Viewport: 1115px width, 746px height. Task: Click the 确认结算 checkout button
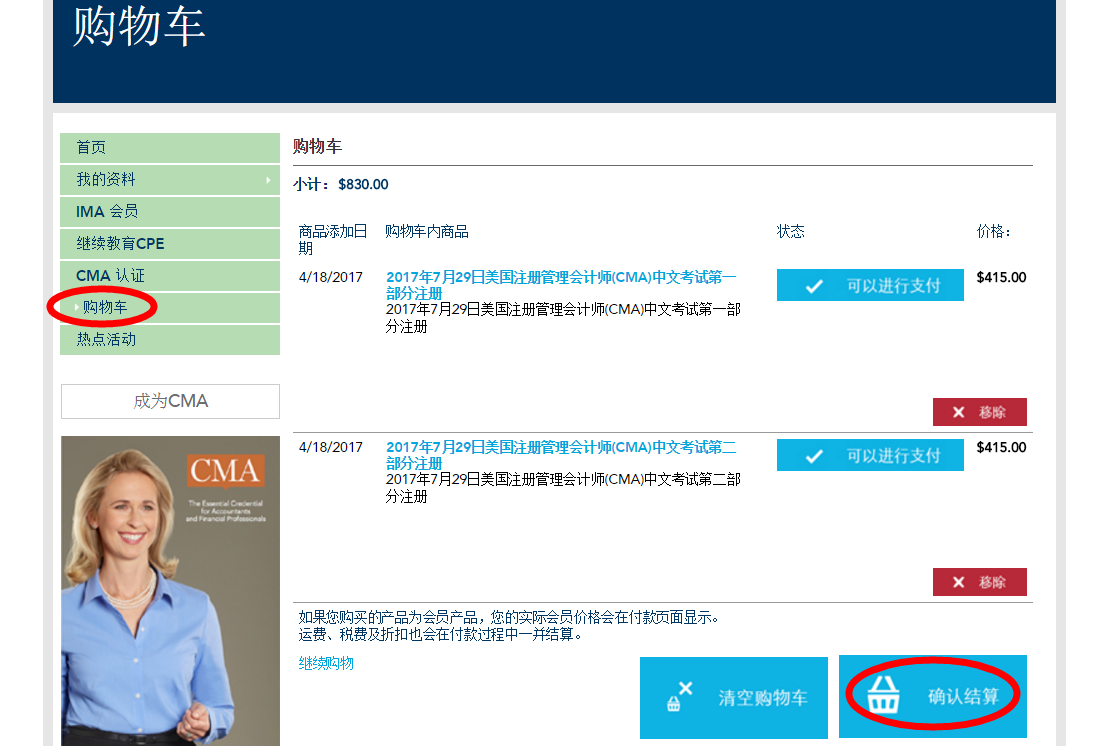(933, 696)
